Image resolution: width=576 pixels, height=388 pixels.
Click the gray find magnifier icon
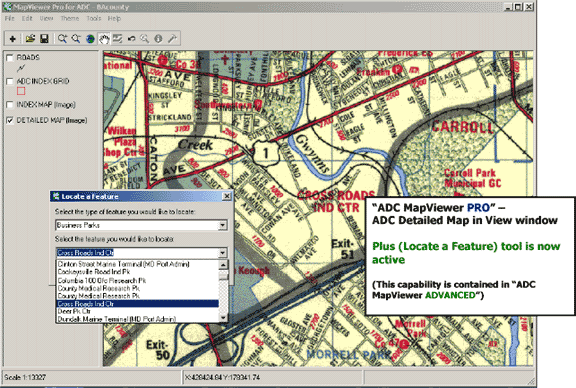pyautogui.click(x=145, y=38)
